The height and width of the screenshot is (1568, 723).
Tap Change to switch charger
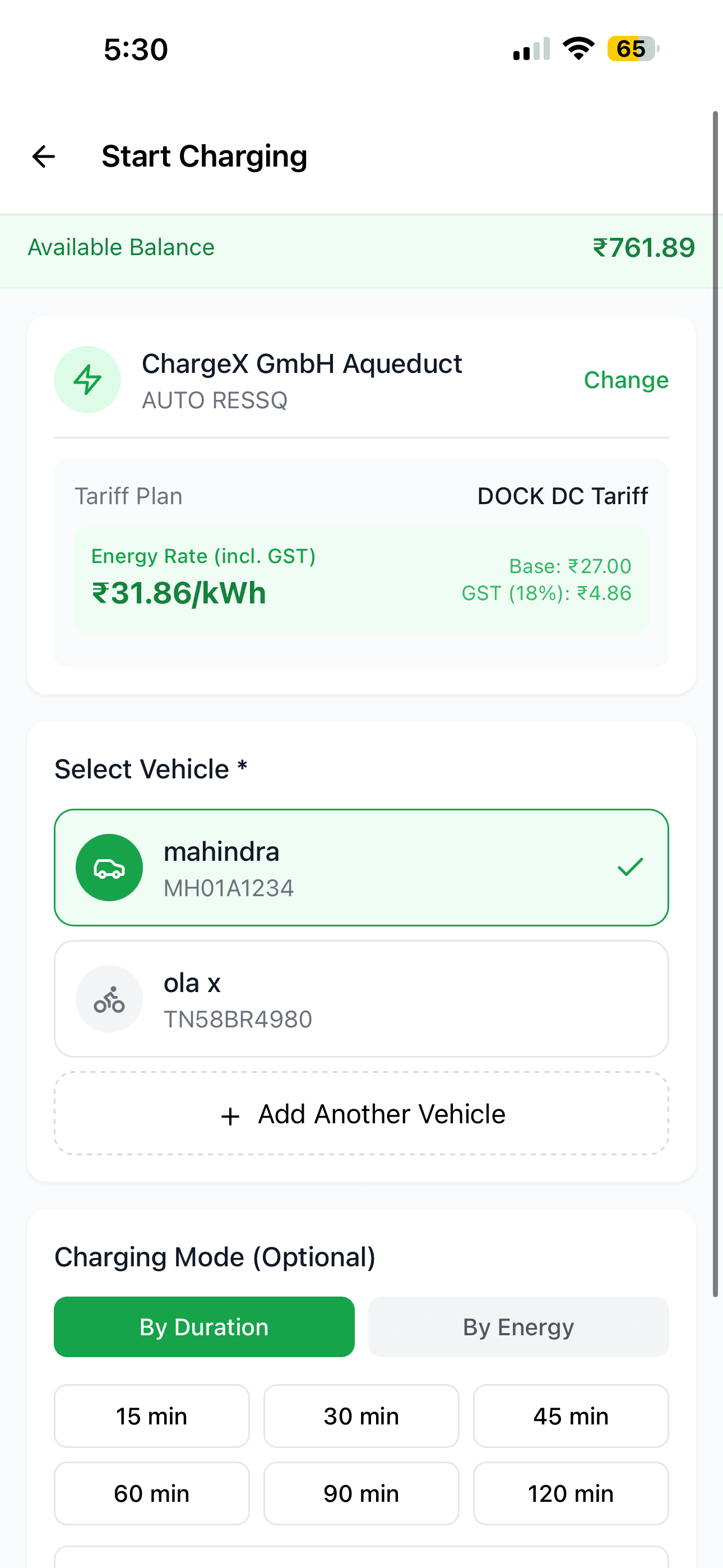point(626,380)
